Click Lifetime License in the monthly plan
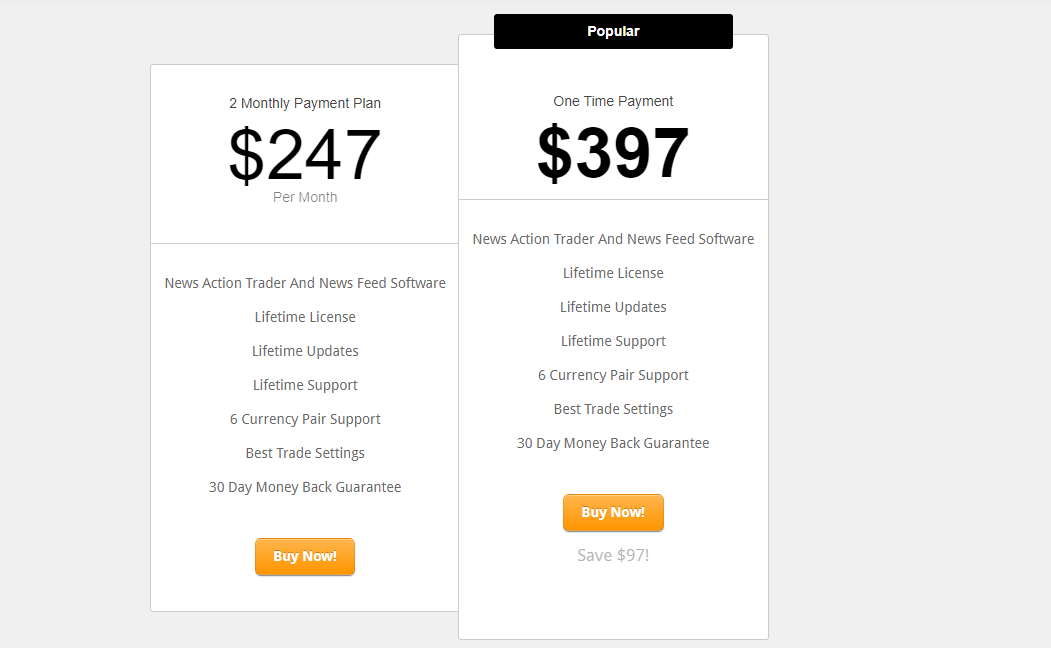This screenshot has height=648, width=1051. point(305,317)
